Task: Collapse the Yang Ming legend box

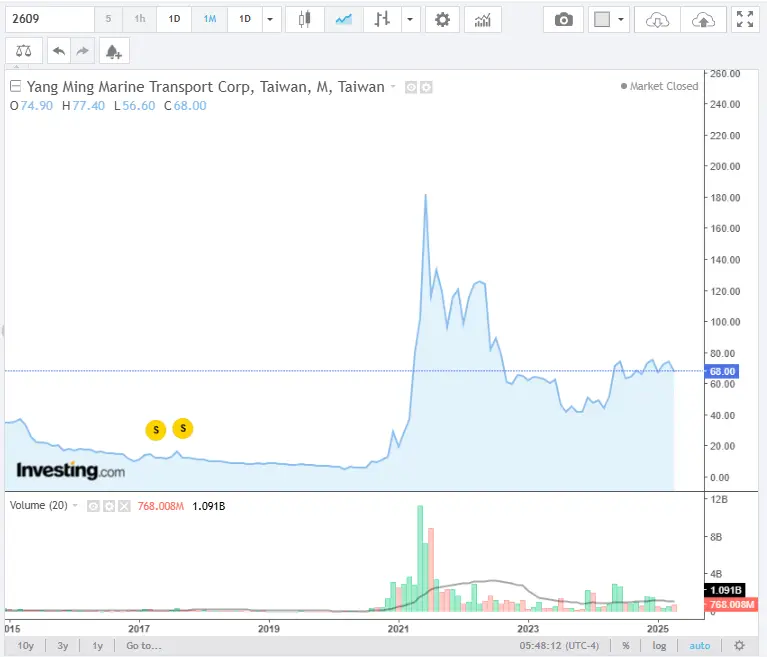Action: click(16, 87)
